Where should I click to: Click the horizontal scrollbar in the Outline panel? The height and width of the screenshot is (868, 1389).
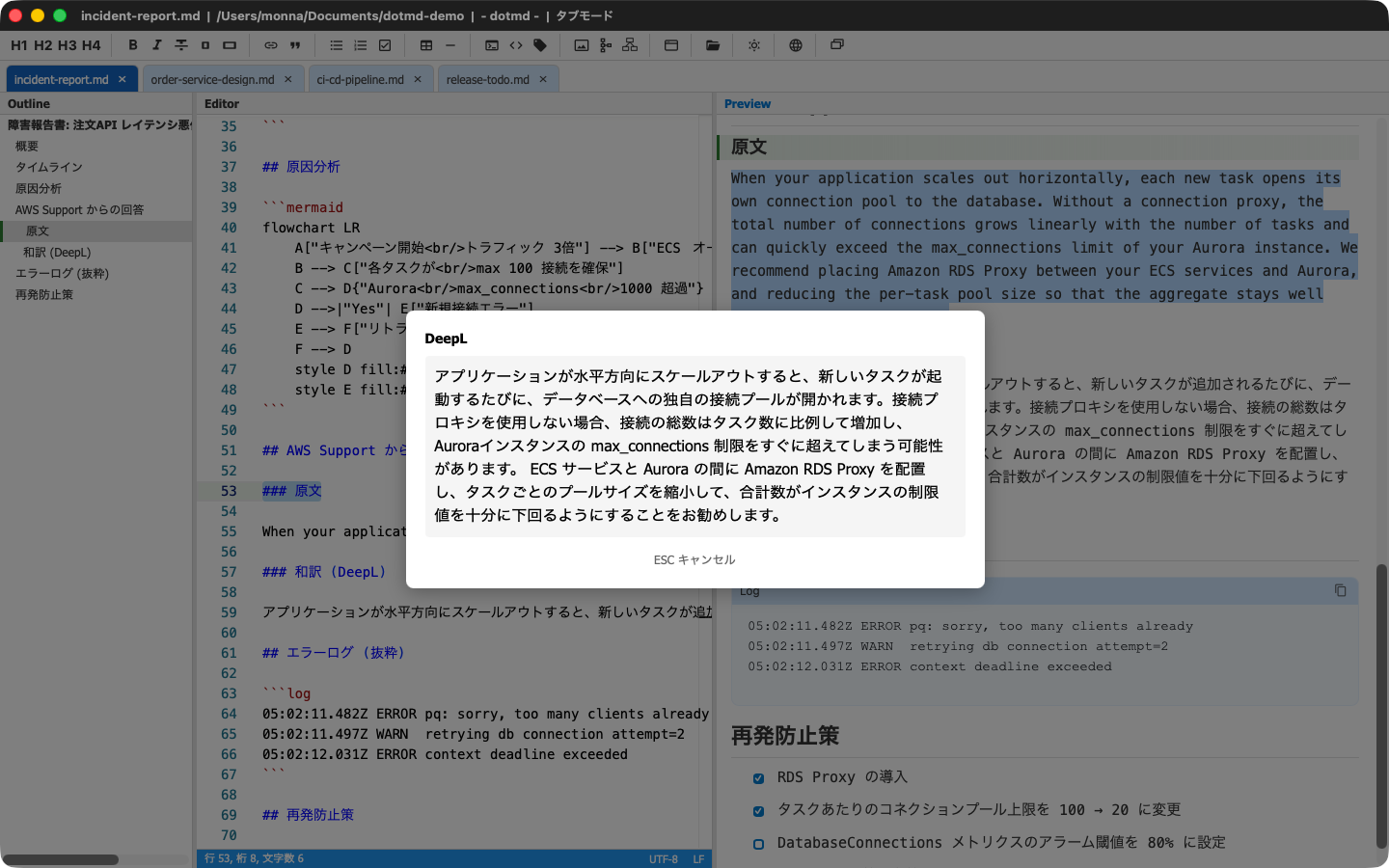click(60, 859)
